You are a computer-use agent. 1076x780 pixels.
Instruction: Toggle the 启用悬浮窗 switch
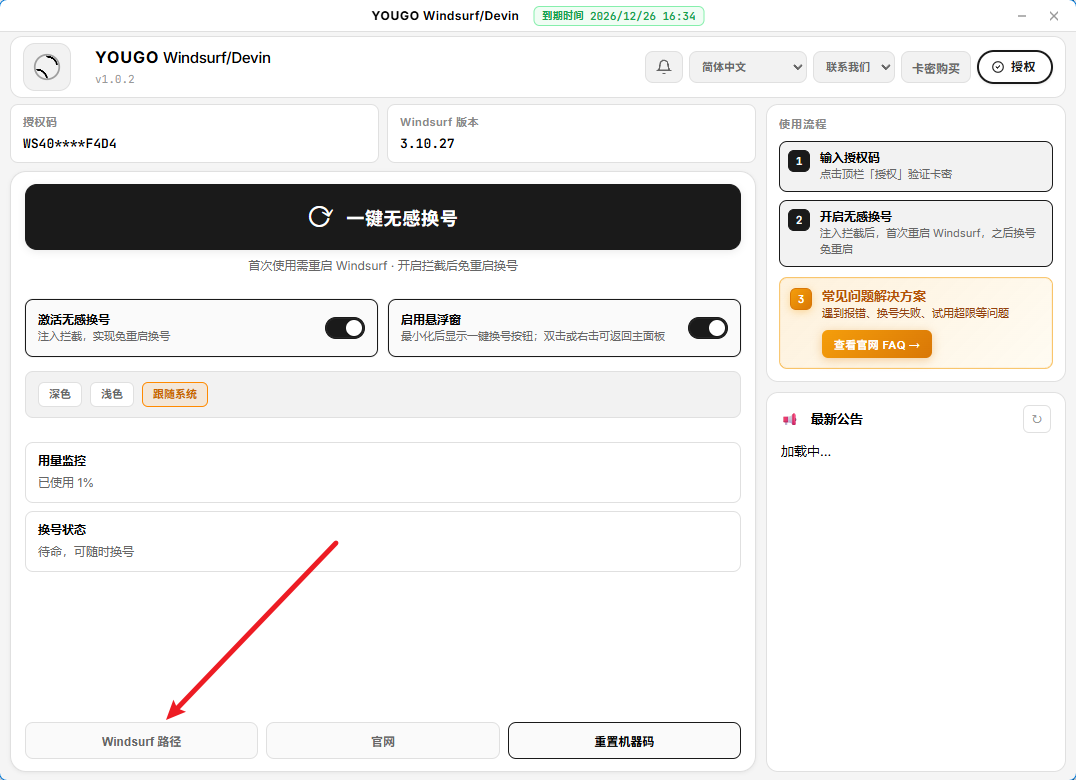[x=707, y=328]
